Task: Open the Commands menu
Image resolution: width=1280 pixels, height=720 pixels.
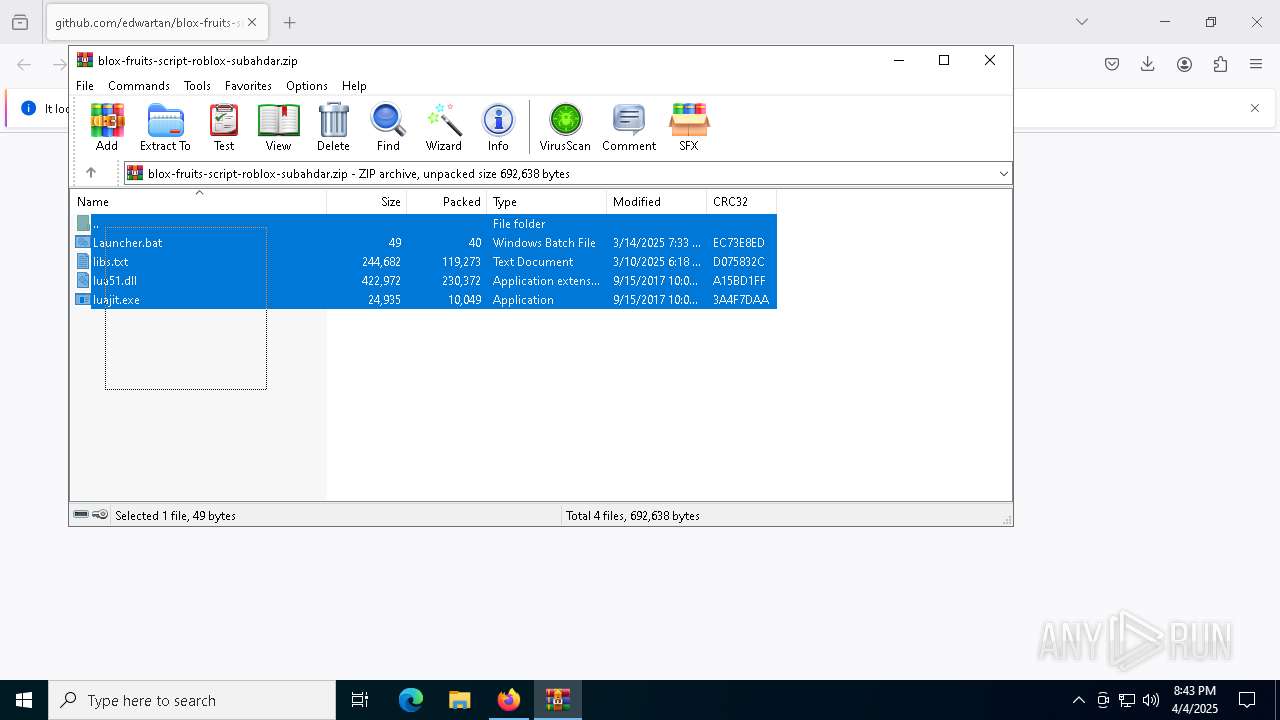Action: coord(139,86)
